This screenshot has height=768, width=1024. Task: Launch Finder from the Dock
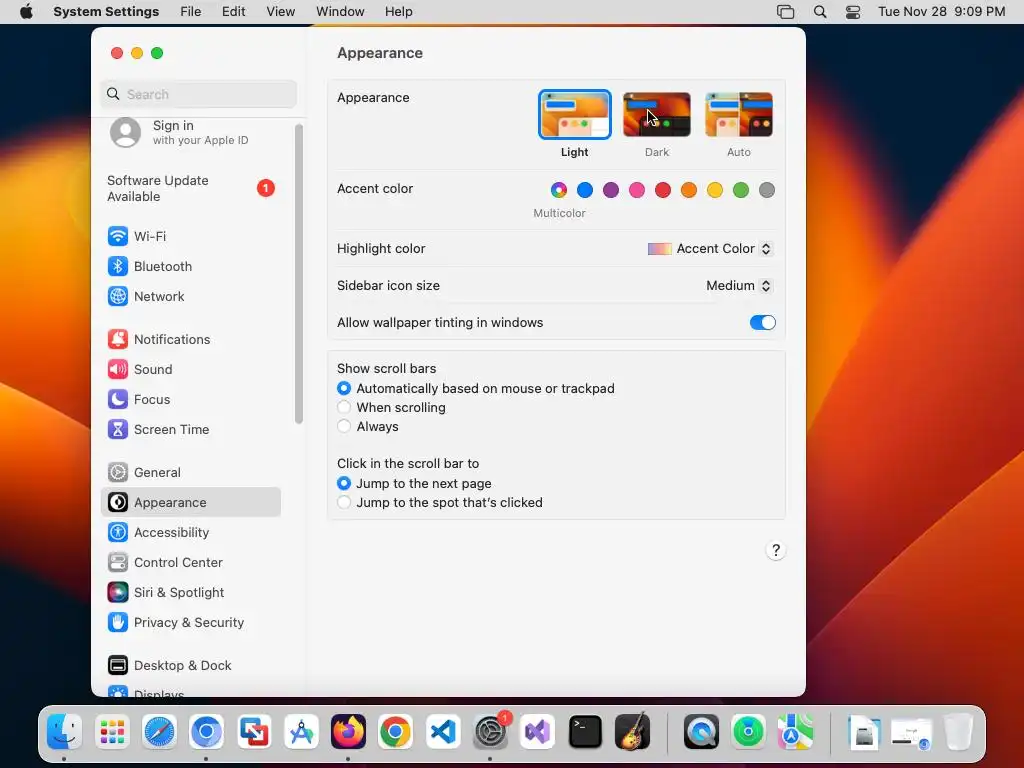64,731
